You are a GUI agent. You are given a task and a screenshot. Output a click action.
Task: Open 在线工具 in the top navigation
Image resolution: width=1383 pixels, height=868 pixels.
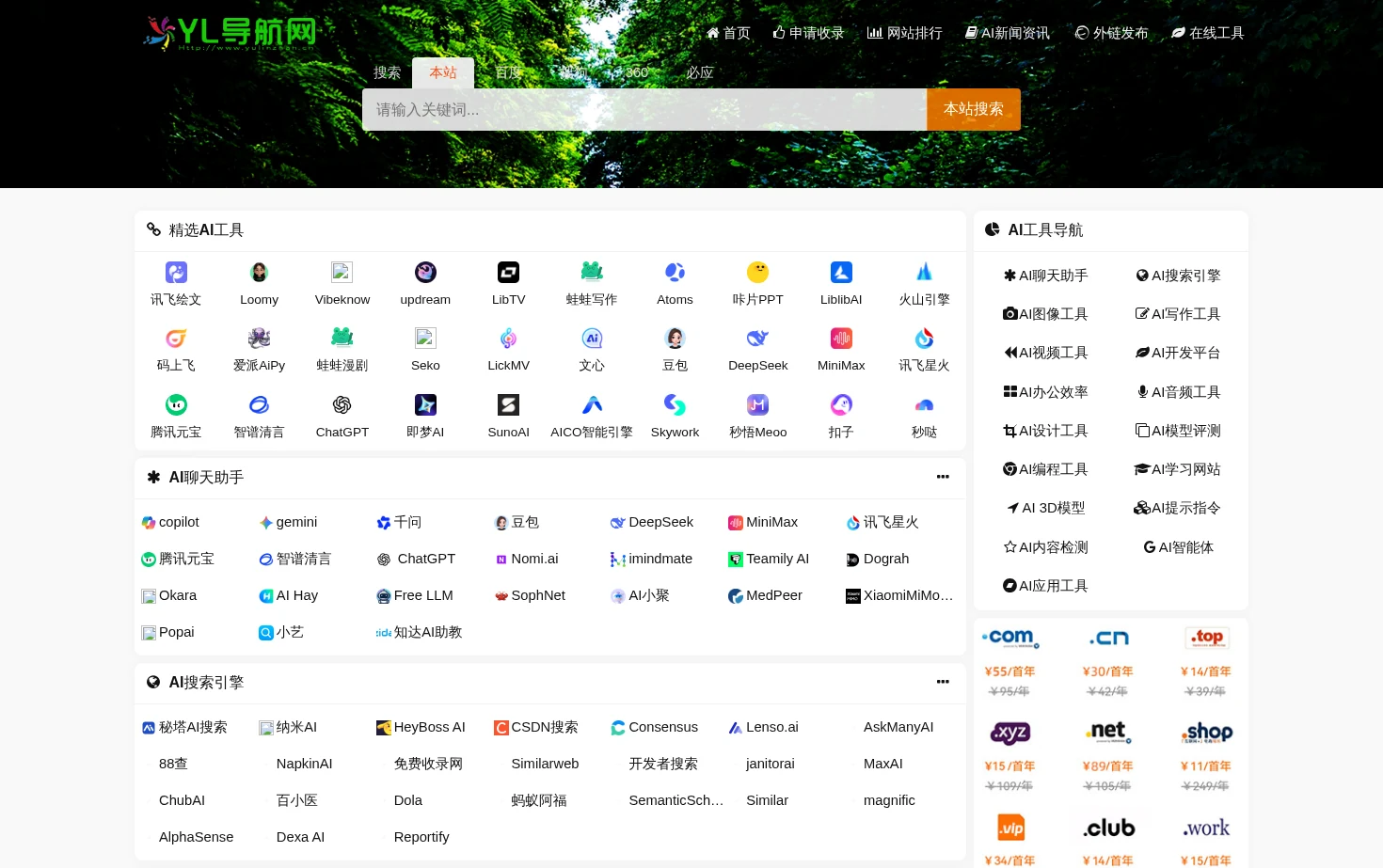click(x=1208, y=33)
